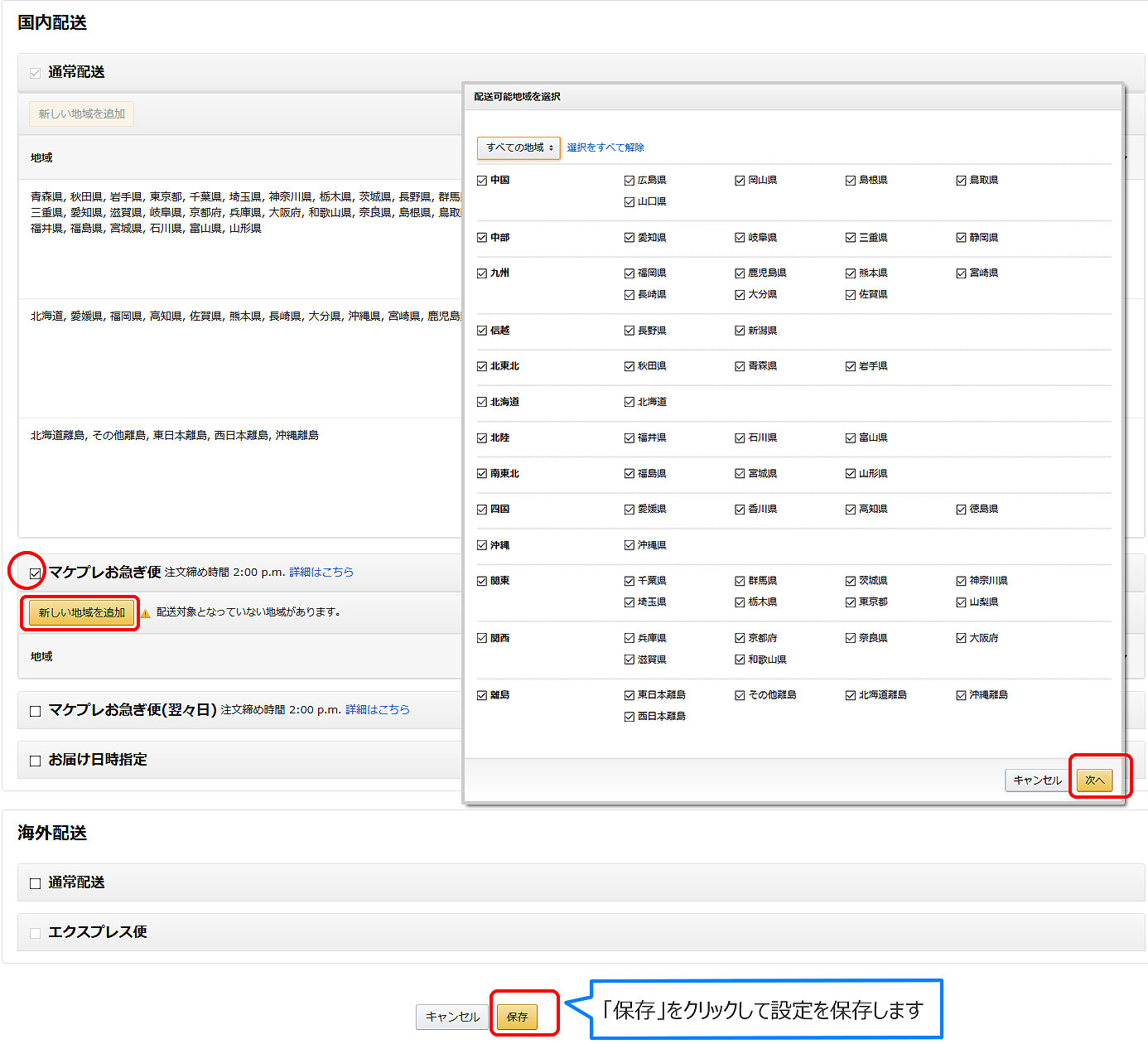Click the 保存 button to save settings
This screenshot has width=1148, height=1044.
pyautogui.click(x=517, y=1017)
